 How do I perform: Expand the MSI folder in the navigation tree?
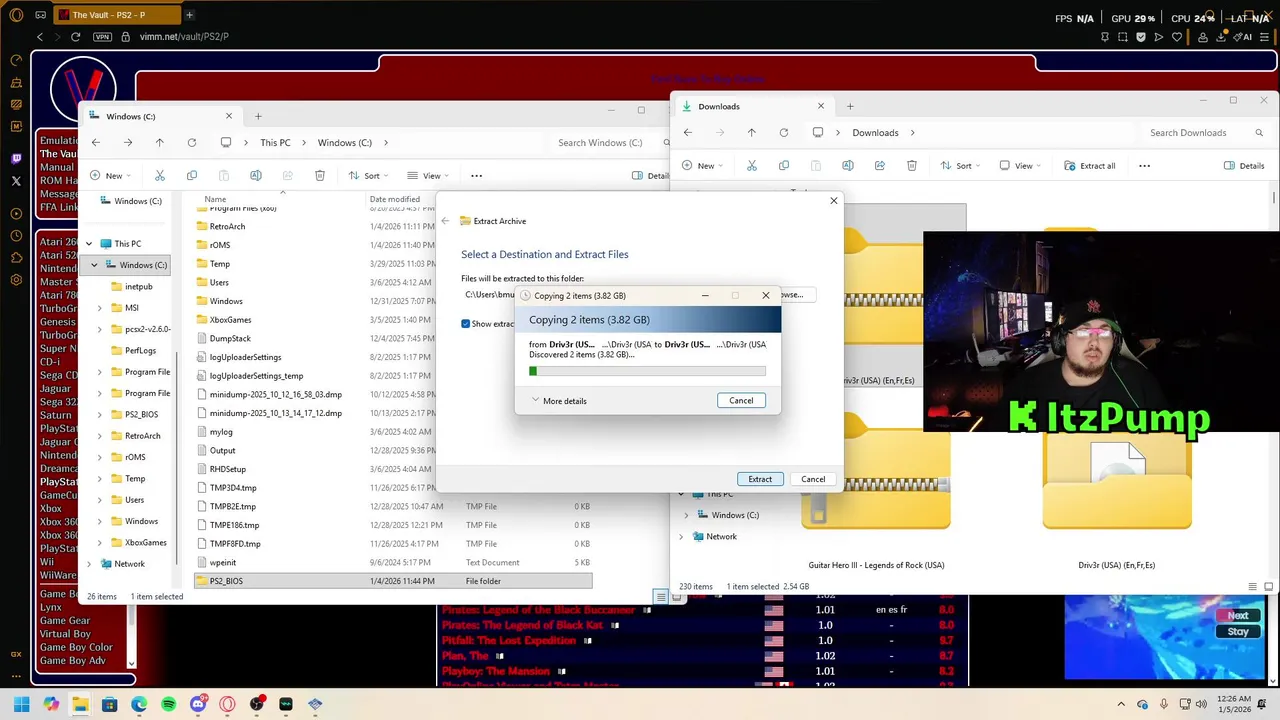100,308
